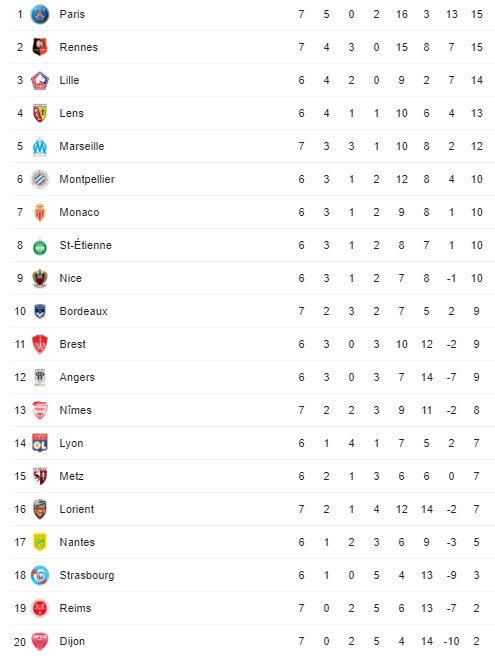Open the Marseille crest icon
495x666 pixels.
40,147
